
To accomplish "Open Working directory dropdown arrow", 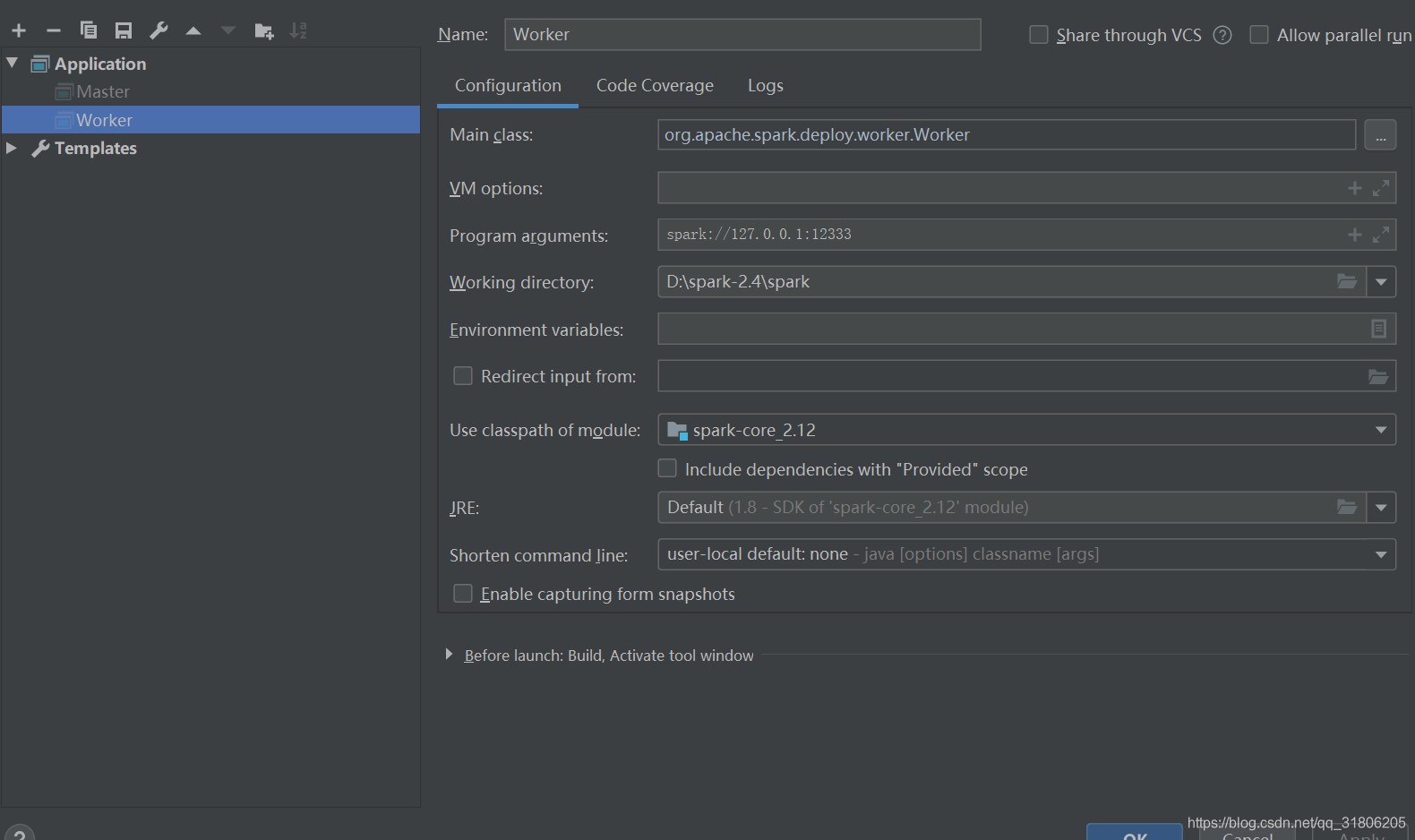I will pos(1381,282).
